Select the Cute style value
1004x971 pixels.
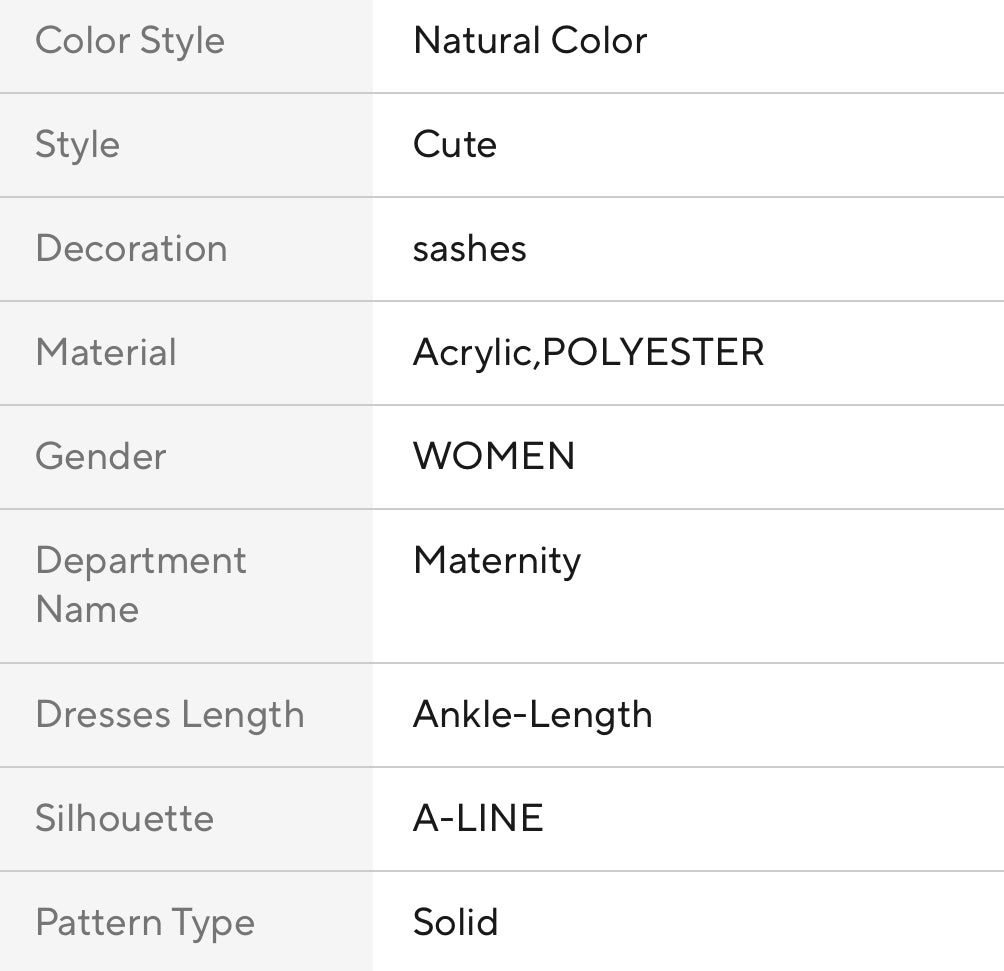point(454,145)
